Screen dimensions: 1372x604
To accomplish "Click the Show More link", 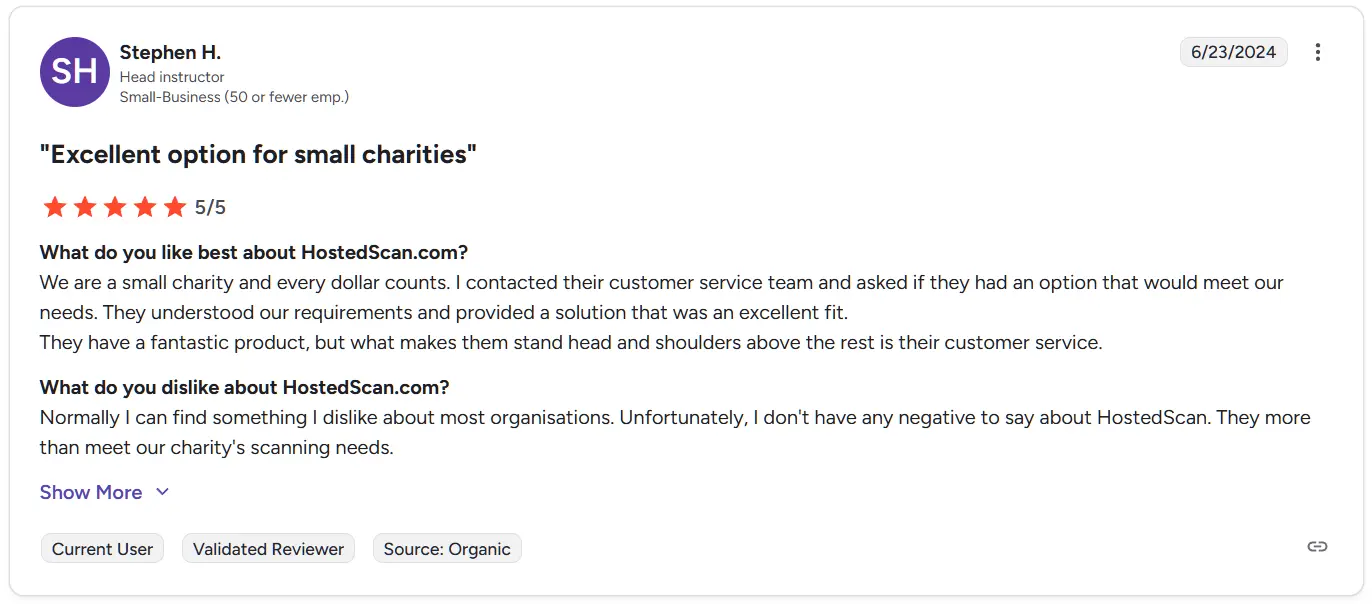I will [91, 492].
